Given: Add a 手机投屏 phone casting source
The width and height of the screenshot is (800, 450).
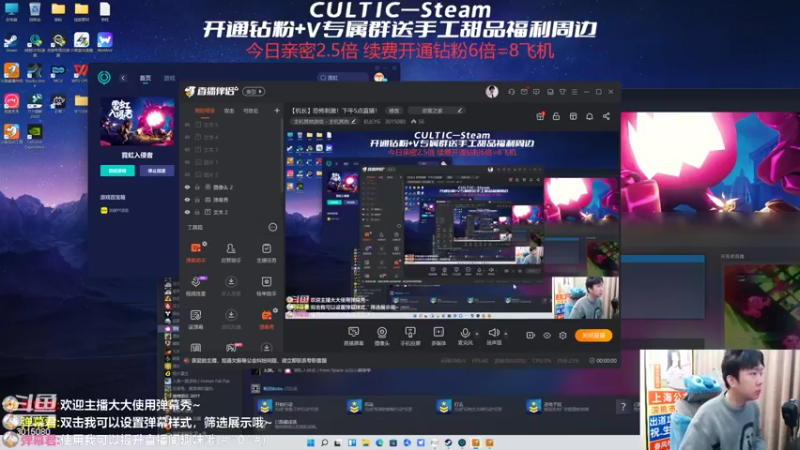Looking at the screenshot, I should coord(410,336).
